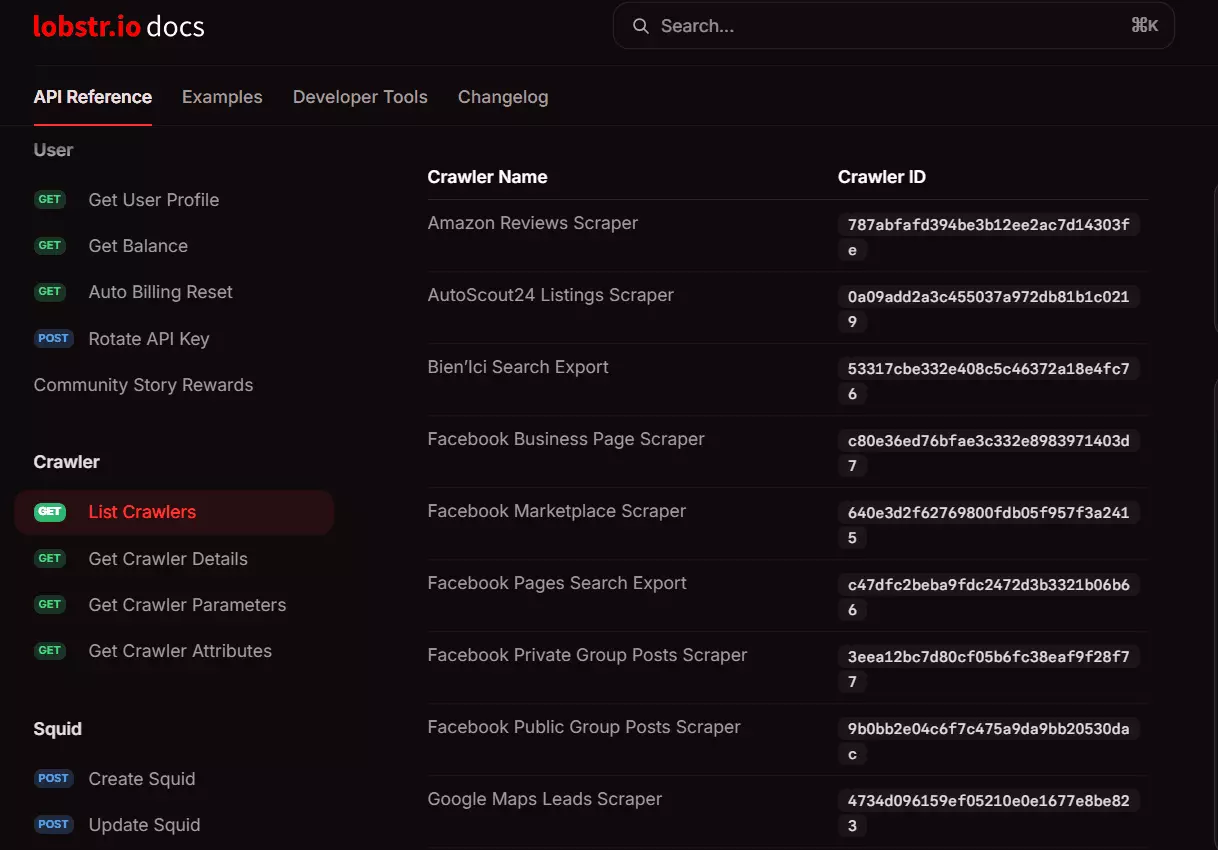Viewport: 1218px width, 850px height.
Task: Click crawler ID starting 4734d096159e
Action: click(988, 813)
